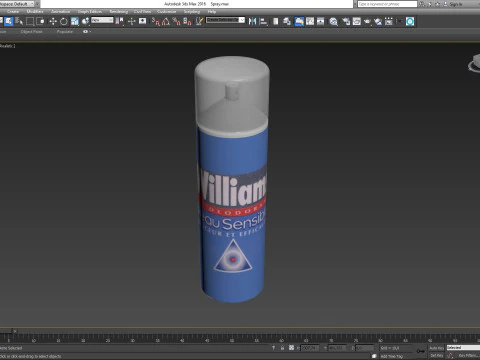Open Material Editor icon
This screenshot has height=360, width=480.
coord(333,22)
